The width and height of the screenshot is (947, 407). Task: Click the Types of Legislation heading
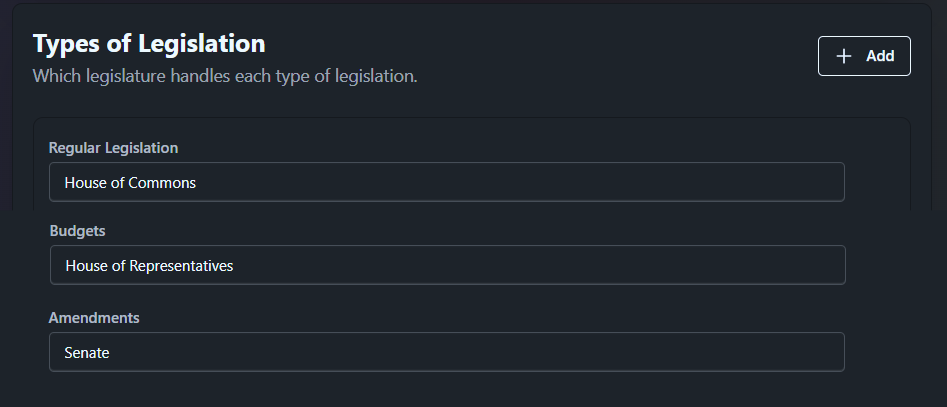(149, 43)
